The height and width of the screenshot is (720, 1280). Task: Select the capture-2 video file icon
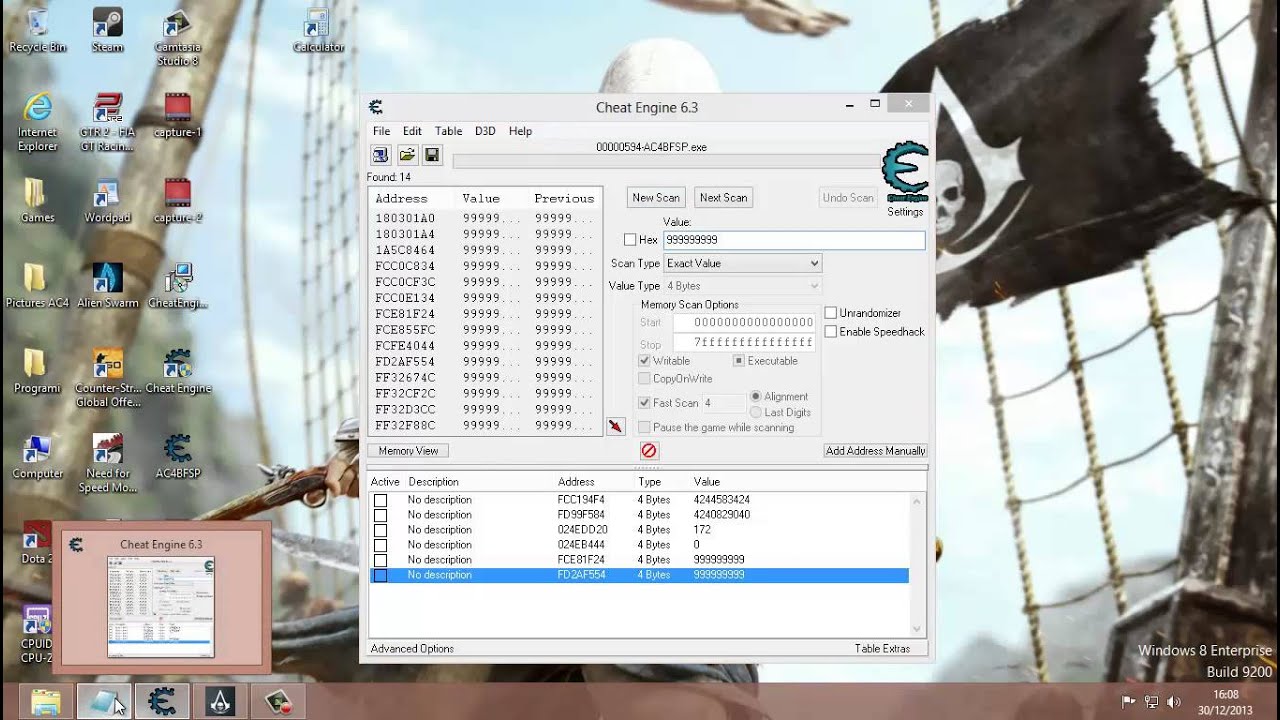click(x=177, y=200)
